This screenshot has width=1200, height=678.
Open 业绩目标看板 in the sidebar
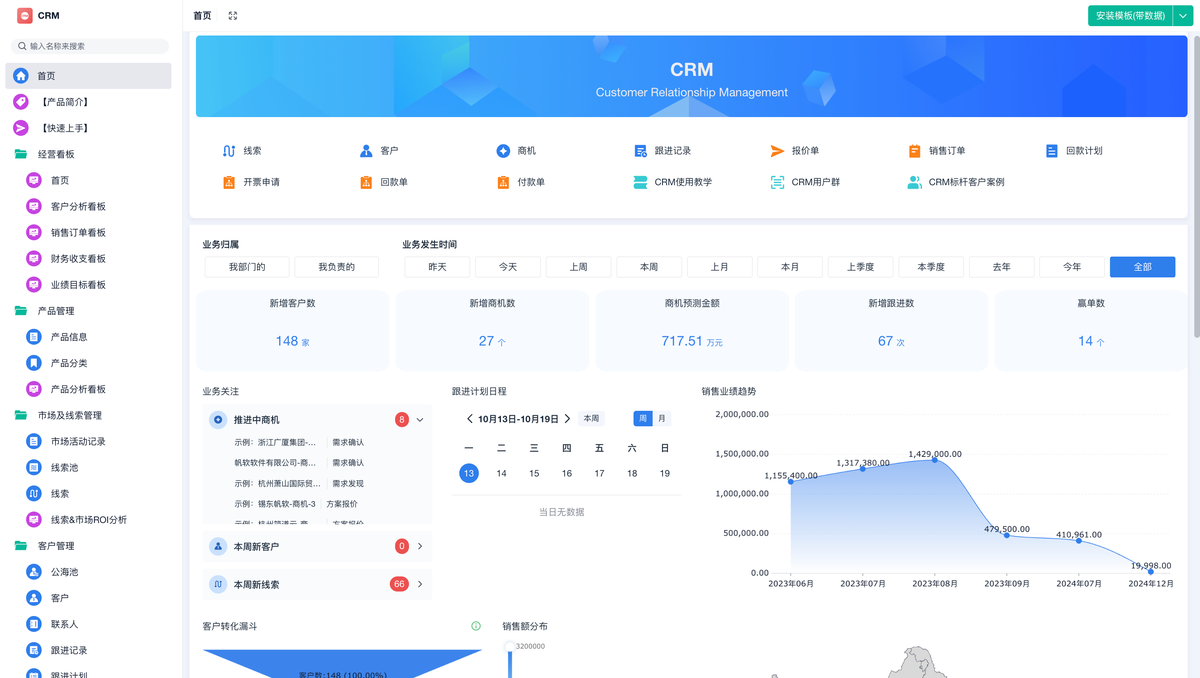(x=90, y=285)
